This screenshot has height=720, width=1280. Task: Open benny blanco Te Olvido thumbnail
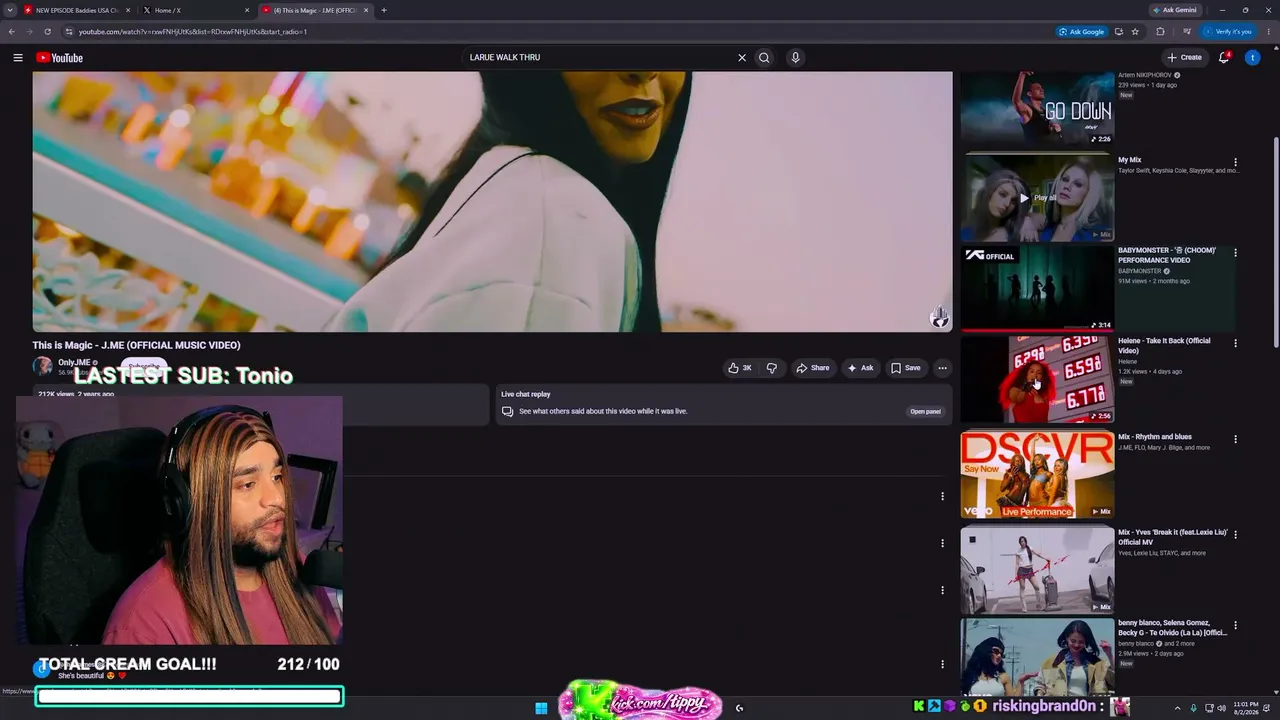click(1037, 657)
